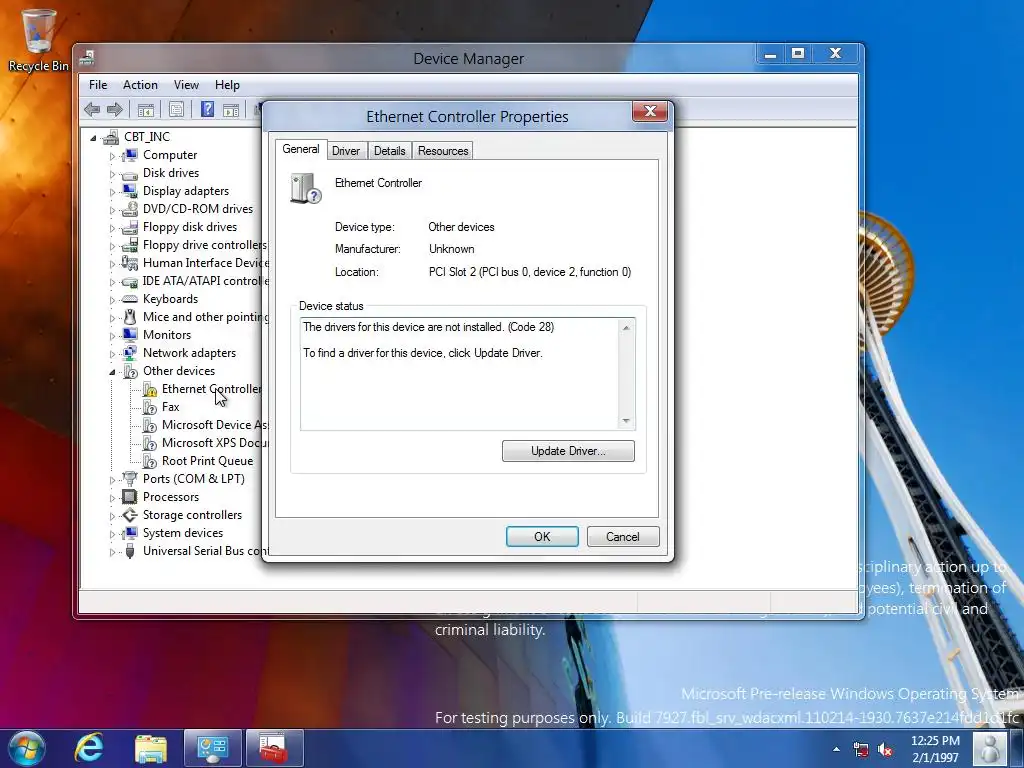
Task: Click the Update Driver... button
Action: tap(568, 451)
